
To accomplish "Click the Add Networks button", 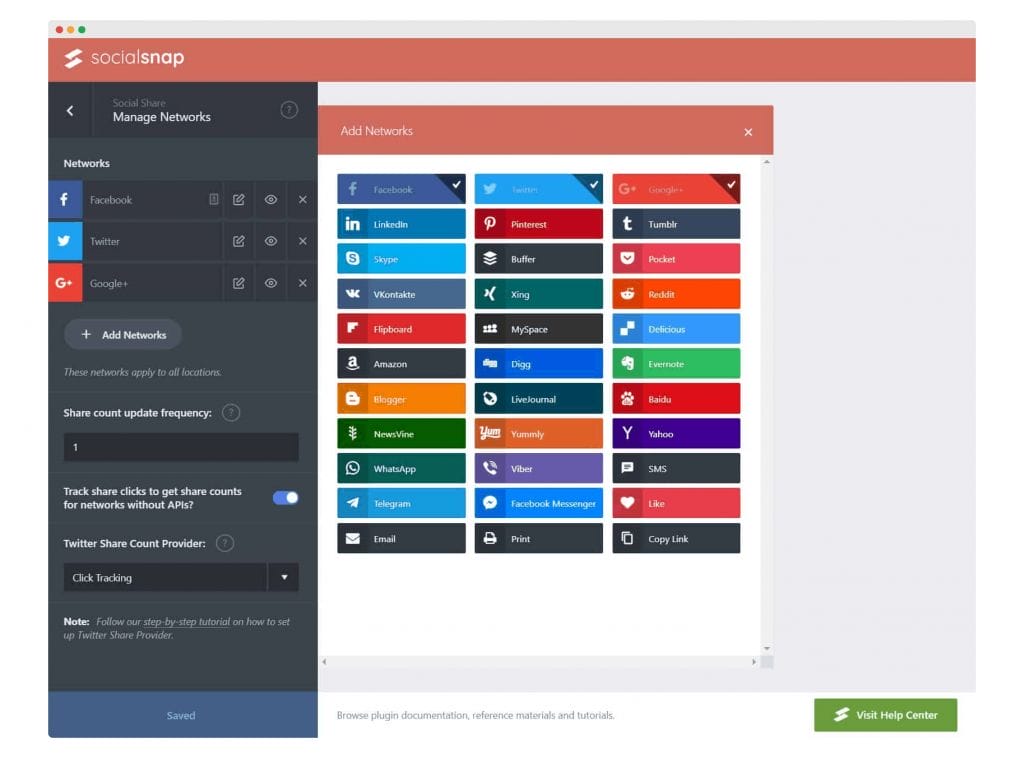I will (123, 334).
